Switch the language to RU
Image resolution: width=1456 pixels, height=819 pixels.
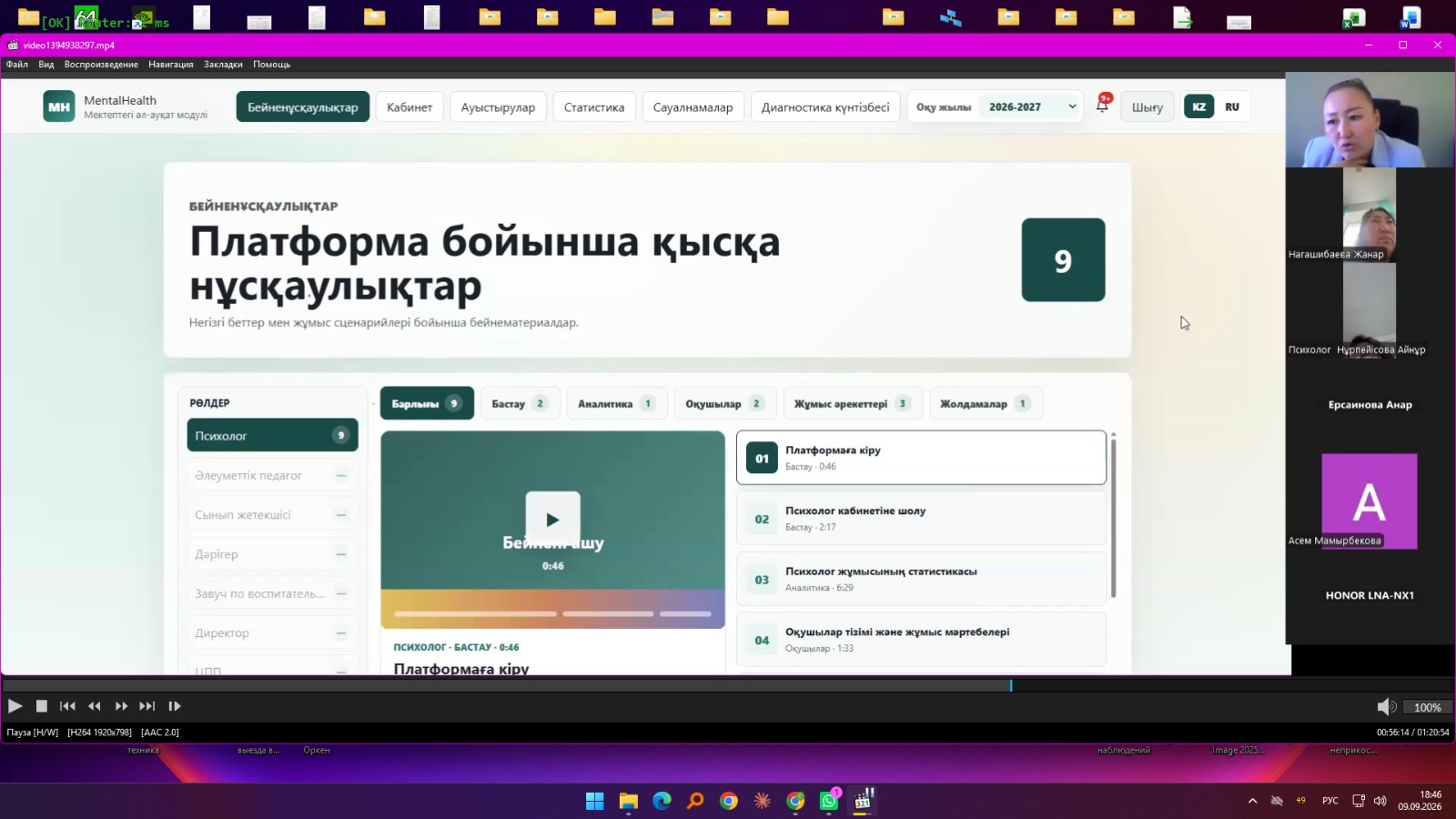tap(1232, 106)
